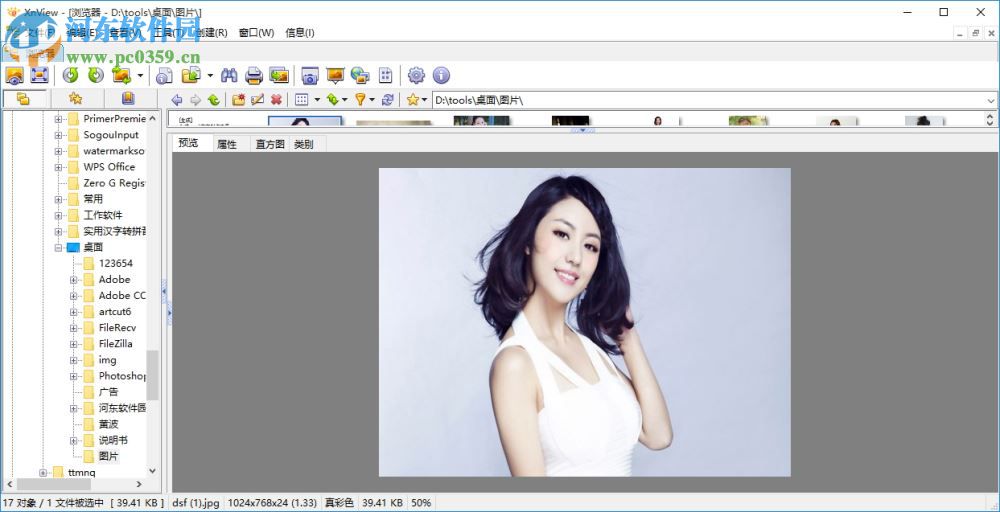
Task: Open the 创建(R) menu
Action: pyautogui.click(x=211, y=33)
